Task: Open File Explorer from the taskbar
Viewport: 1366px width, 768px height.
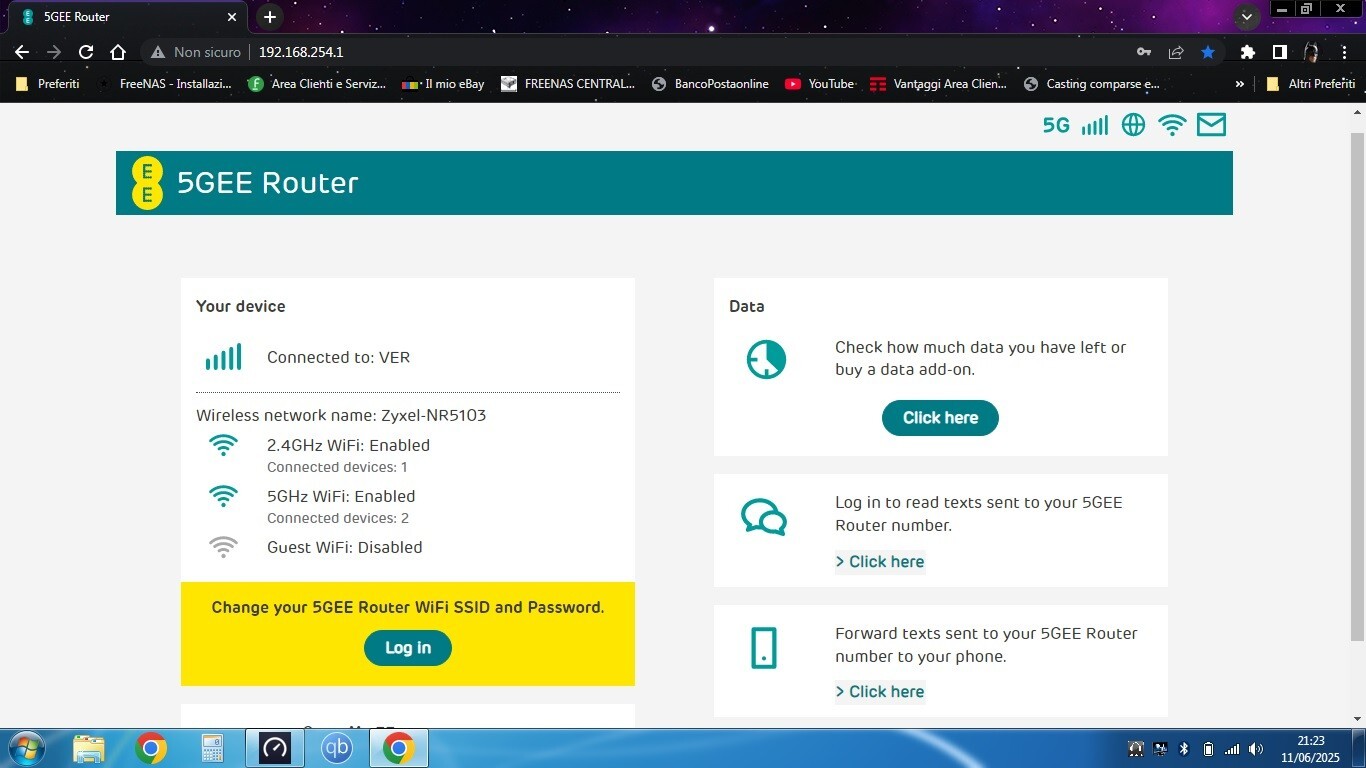Action: coord(89,748)
